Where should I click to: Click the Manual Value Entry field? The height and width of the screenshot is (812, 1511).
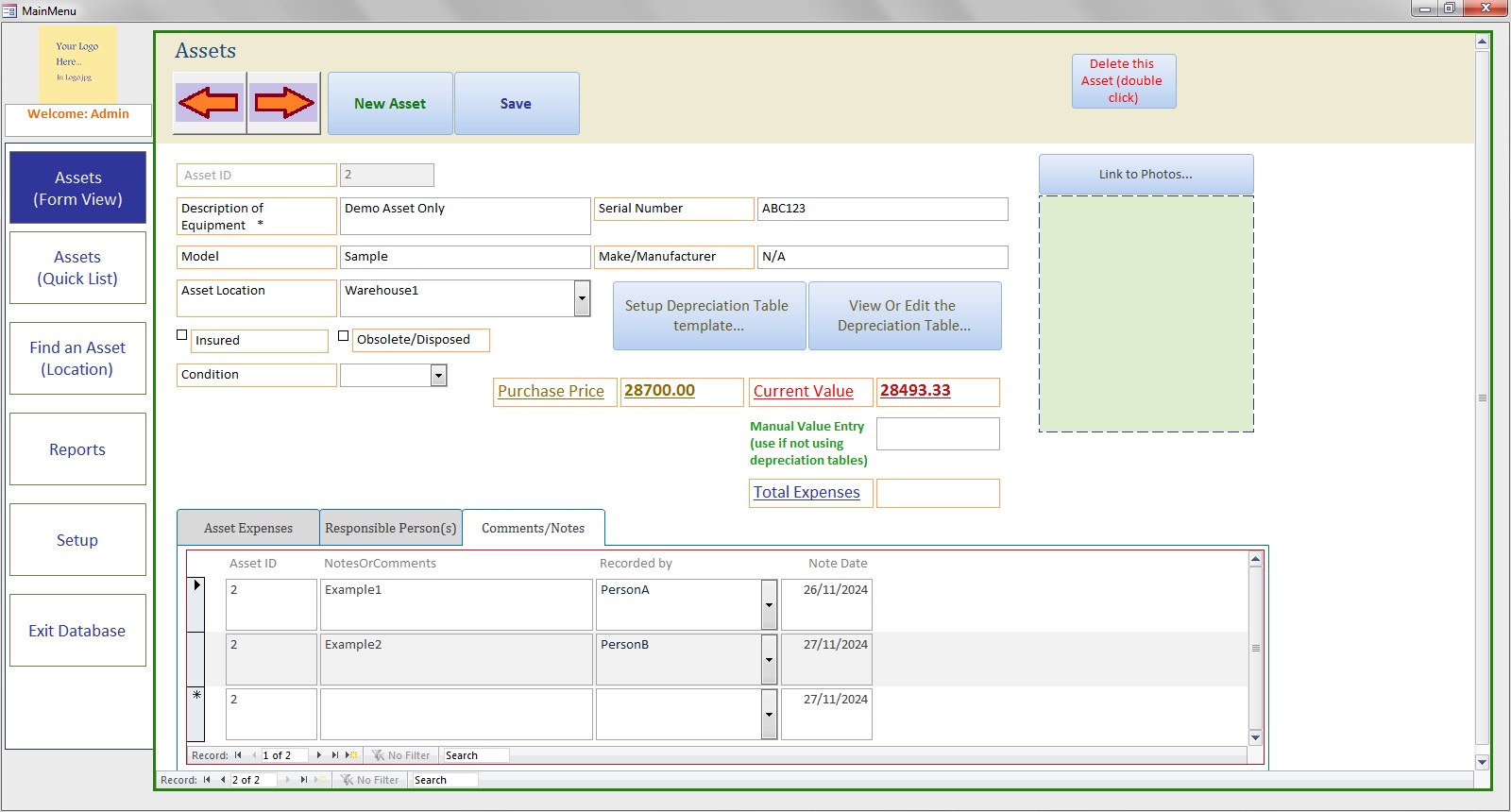[x=937, y=434]
